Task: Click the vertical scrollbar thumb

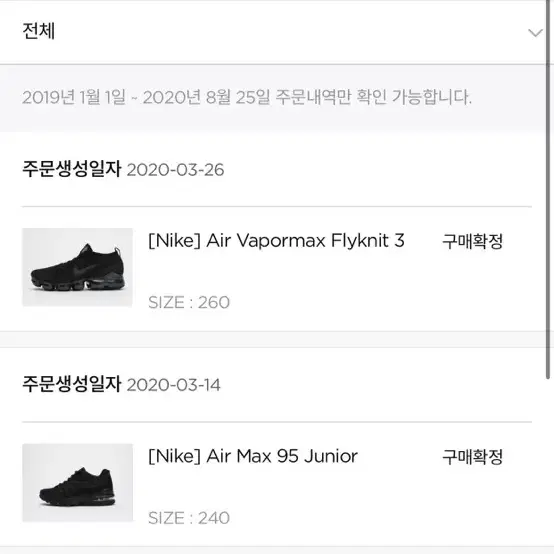Action: [548, 189]
